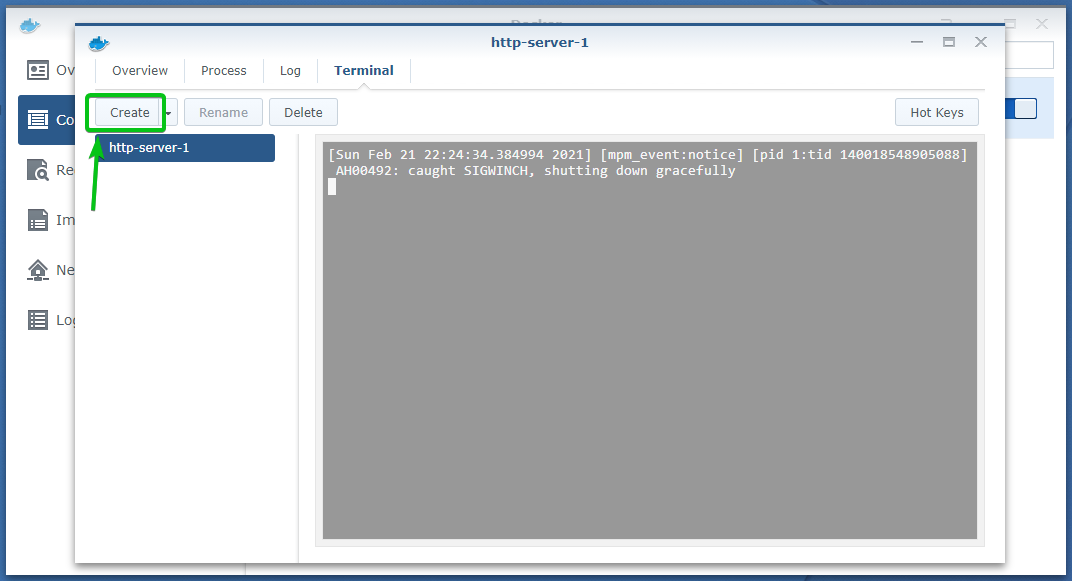
Task: Open the Hot Keys menu
Action: [x=937, y=112]
